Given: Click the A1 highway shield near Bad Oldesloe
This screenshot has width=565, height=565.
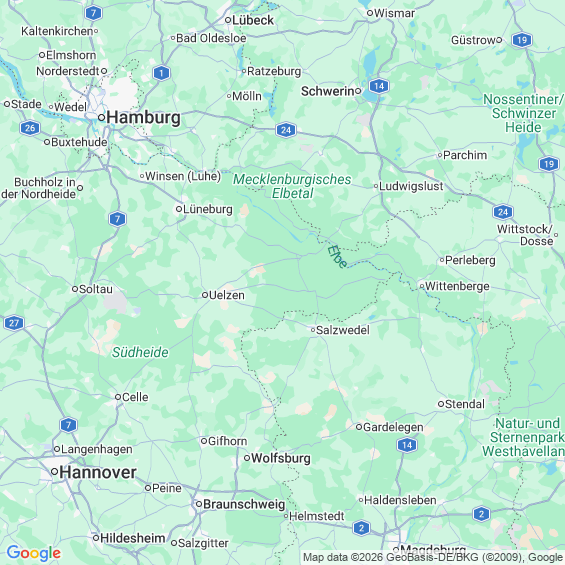Looking at the screenshot, I should (x=161, y=73).
